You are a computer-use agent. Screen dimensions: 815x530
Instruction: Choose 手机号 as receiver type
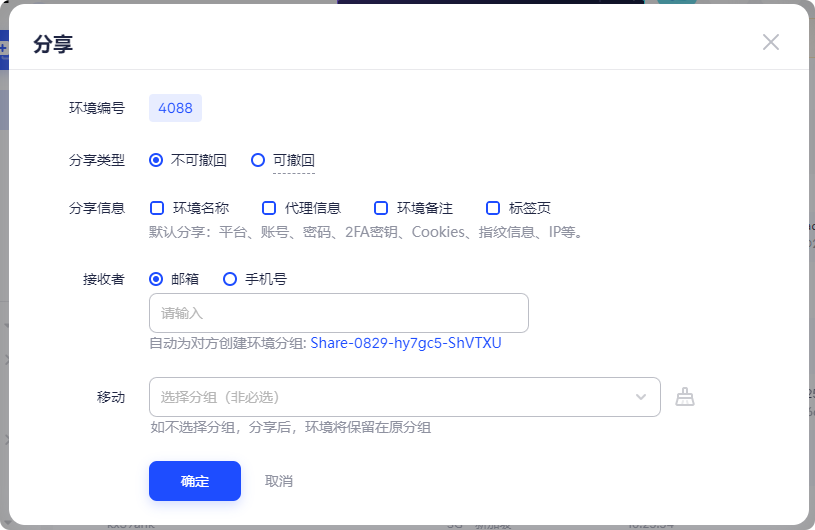click(x=255, y=279)
